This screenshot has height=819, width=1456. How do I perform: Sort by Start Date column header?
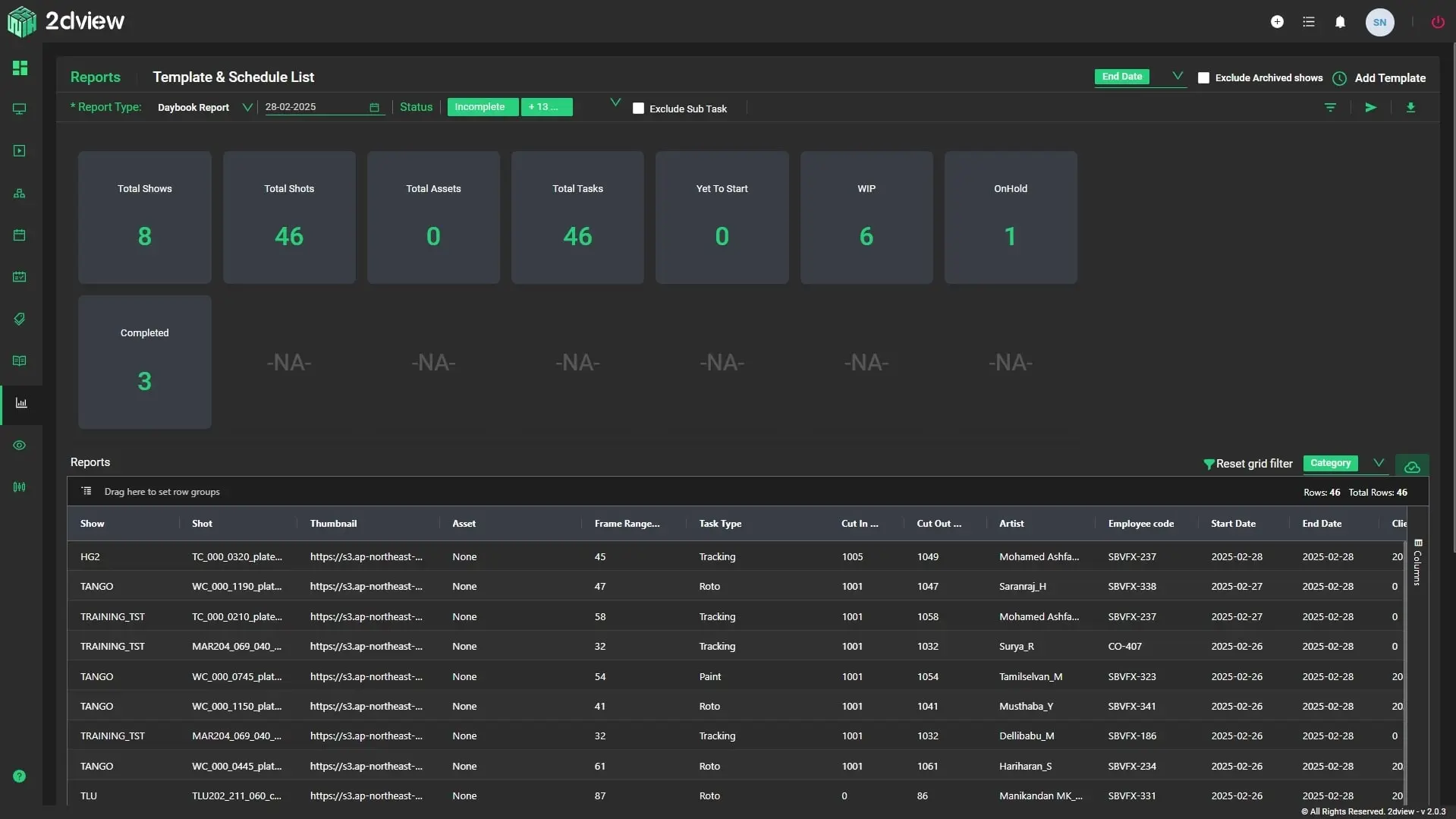pos(1233,524)
